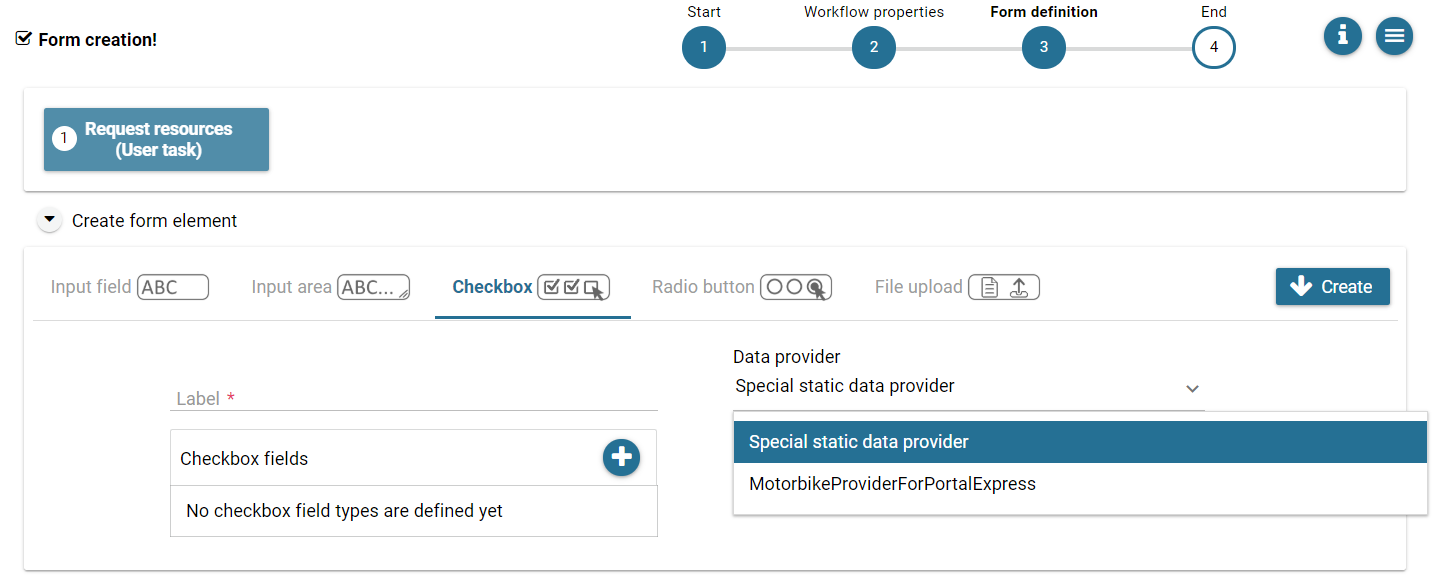Click the Data provider label
The height and width of the screenshot is (580, 1434).
click(x=786, y=357)
